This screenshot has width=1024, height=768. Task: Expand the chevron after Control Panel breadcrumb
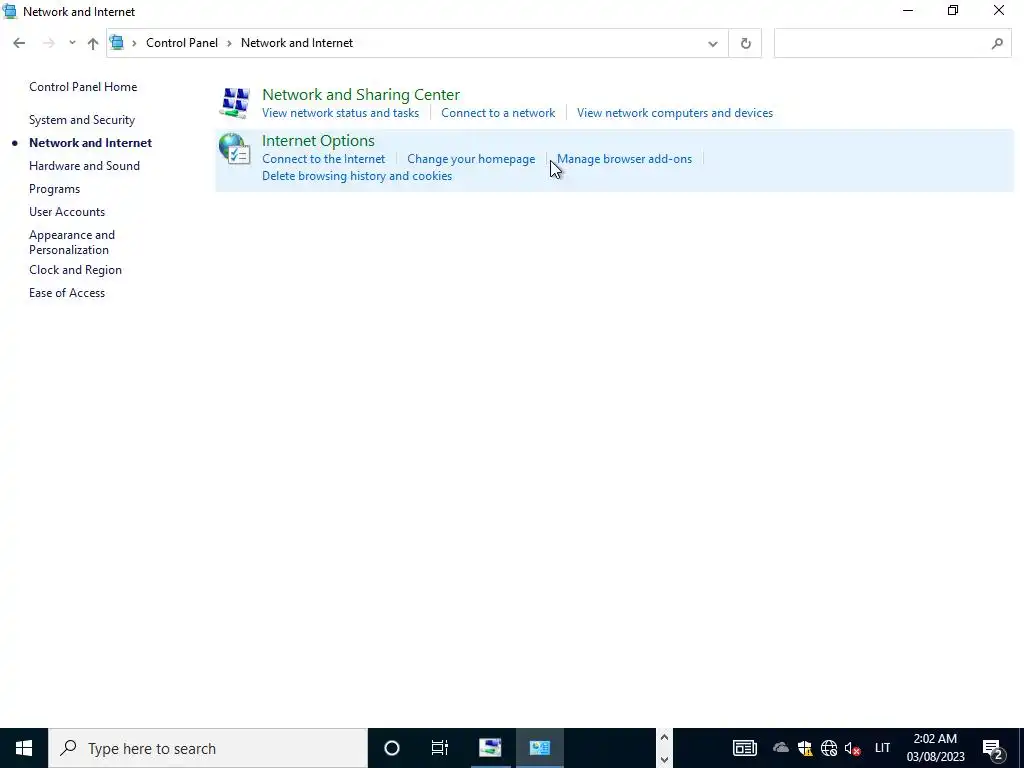click(229, 43)
